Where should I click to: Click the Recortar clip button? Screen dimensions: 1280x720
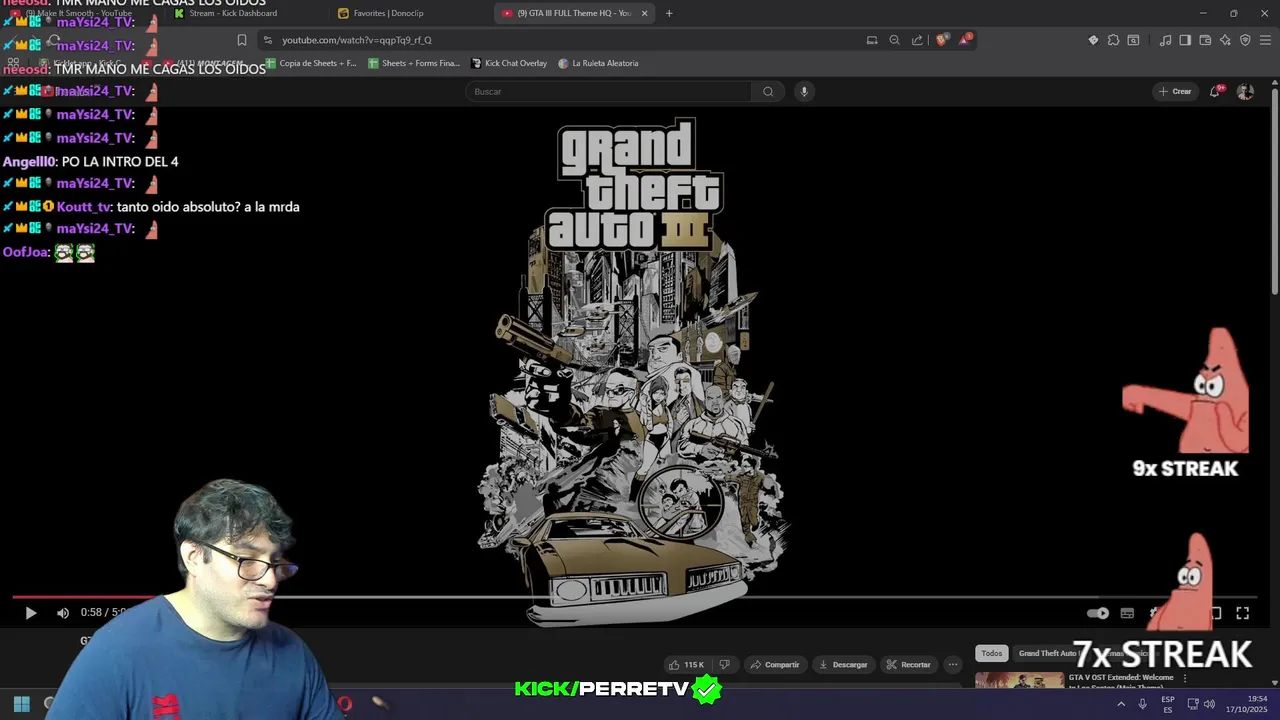click(x=908, y=664)
